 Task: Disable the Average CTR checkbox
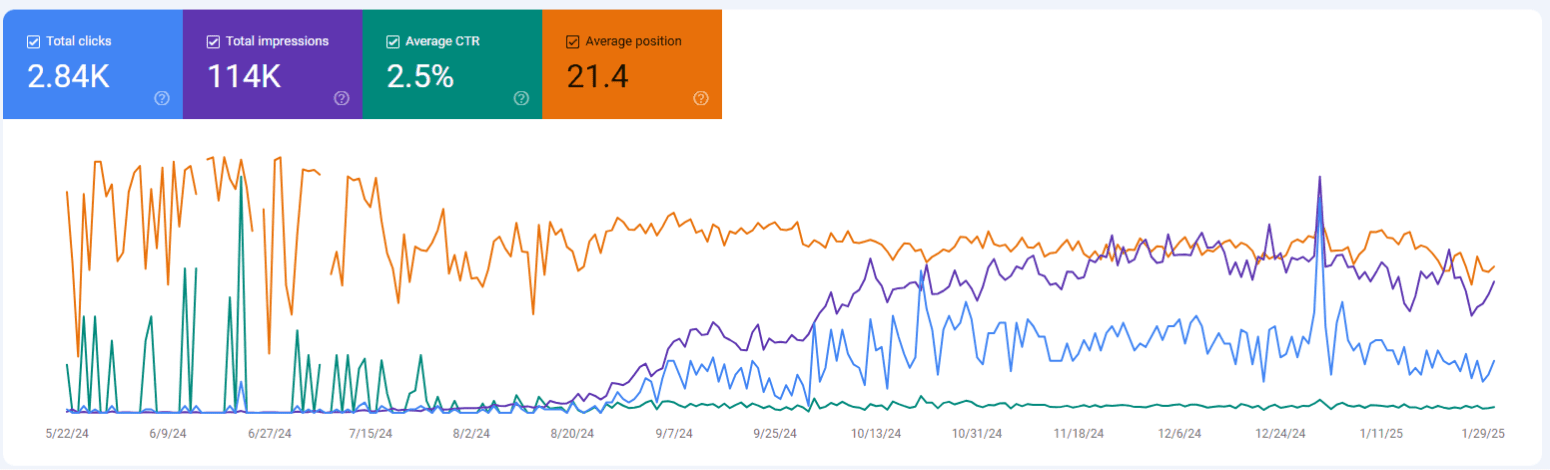click(x=393, y=41)
